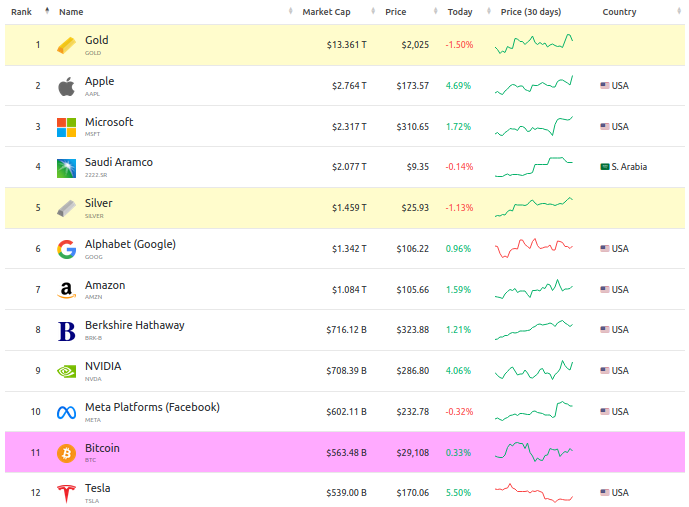
Task: Click the S. Arabia flag for Aramco
Action: (604, 167)
